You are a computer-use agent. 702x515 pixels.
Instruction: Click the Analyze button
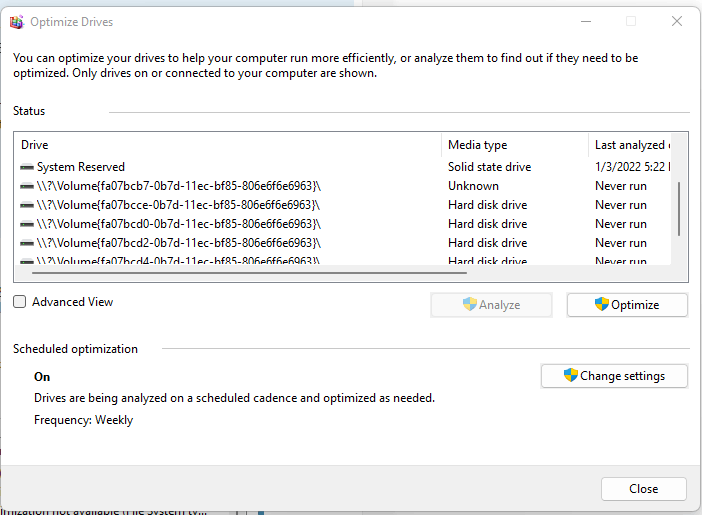tap(491, 305)
